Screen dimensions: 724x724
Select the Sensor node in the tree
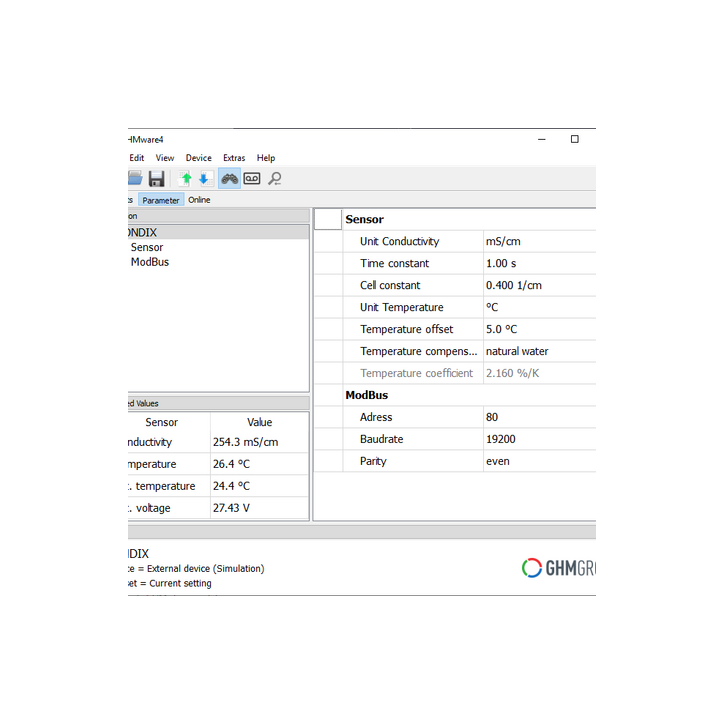147,247
